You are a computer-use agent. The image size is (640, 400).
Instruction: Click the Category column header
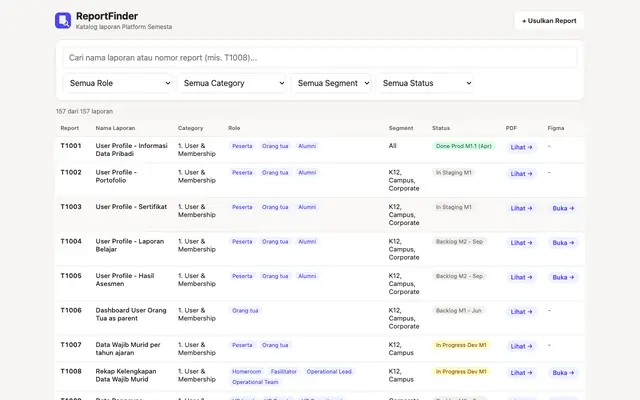click(x=190, y=128)
